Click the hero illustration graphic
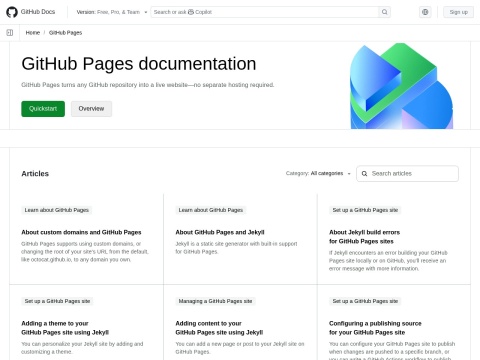Viewport: 480px width, 360px height. click(x=402, y=86)
